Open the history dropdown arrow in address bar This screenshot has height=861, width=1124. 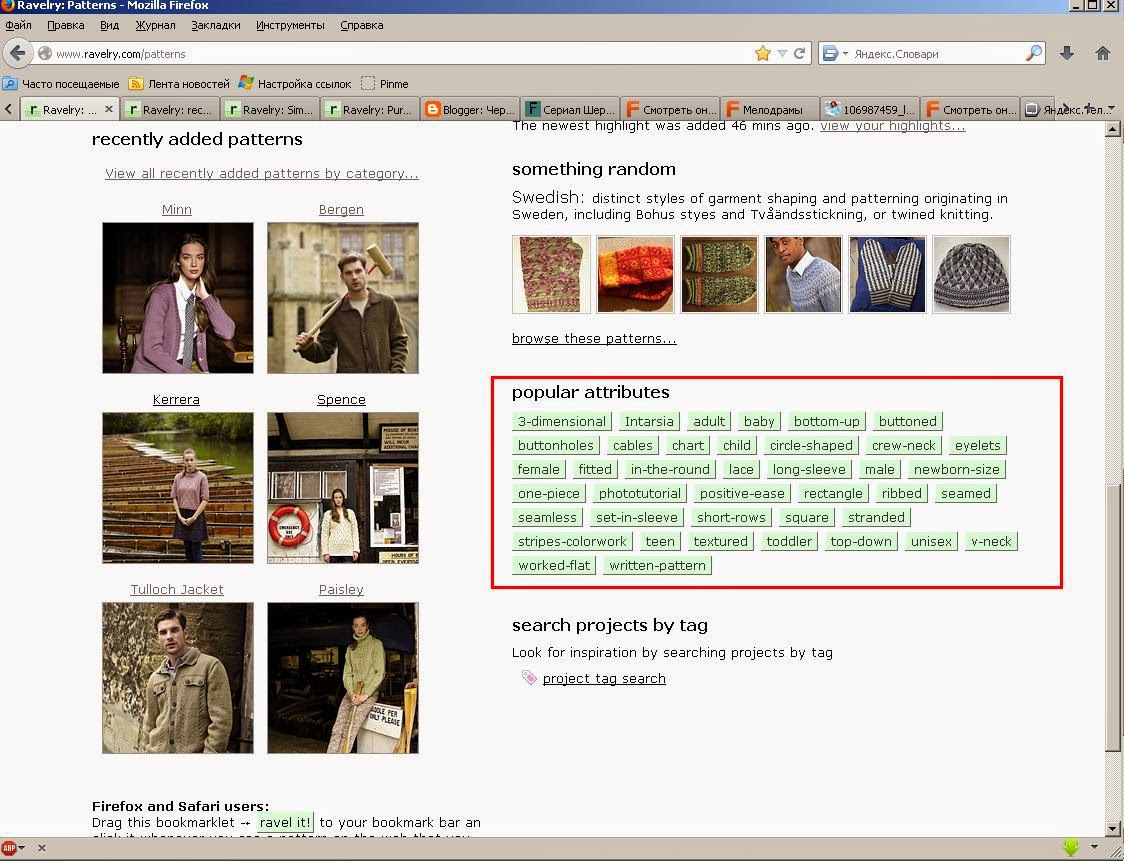(x=782, y=54)
